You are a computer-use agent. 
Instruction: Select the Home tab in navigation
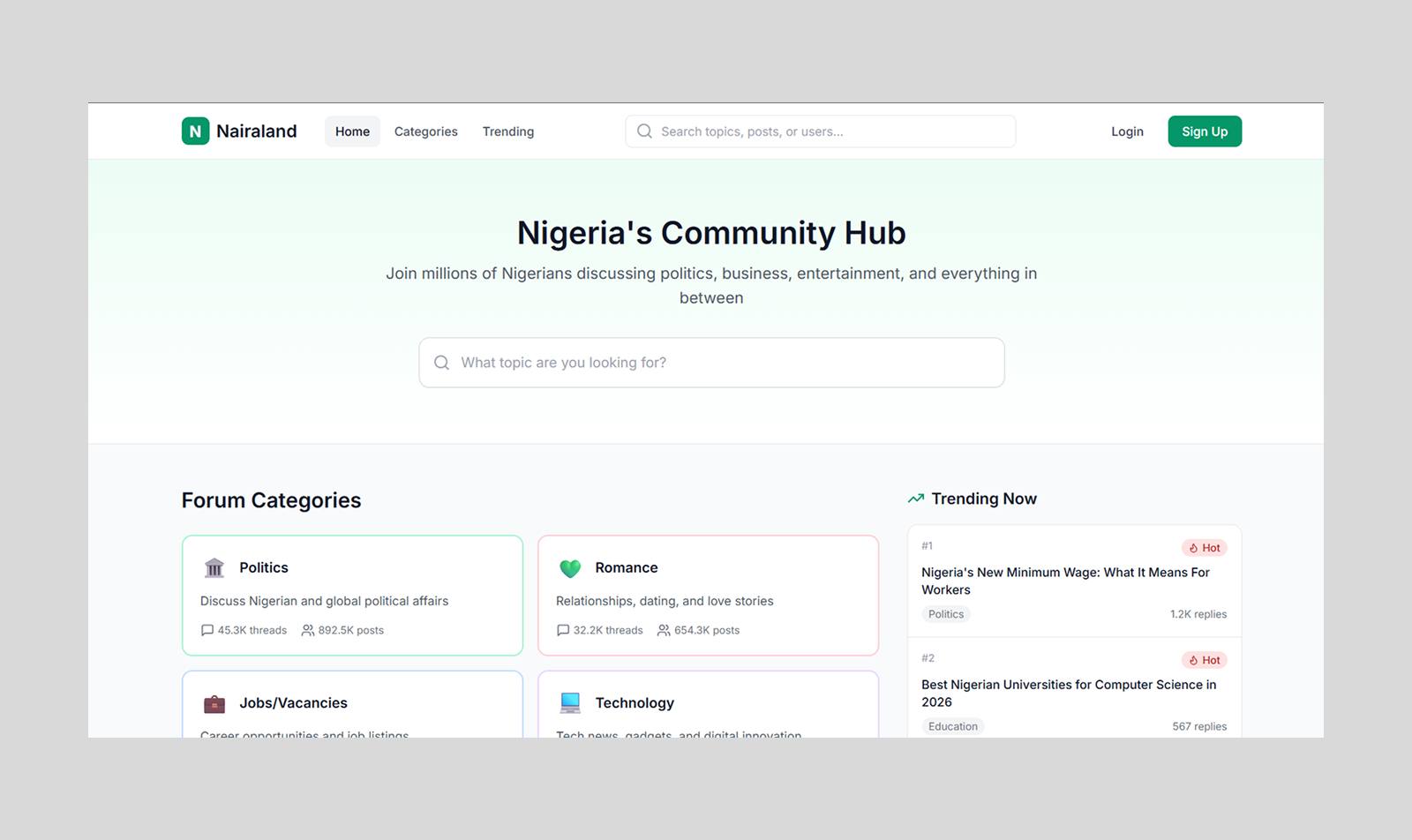352,131
